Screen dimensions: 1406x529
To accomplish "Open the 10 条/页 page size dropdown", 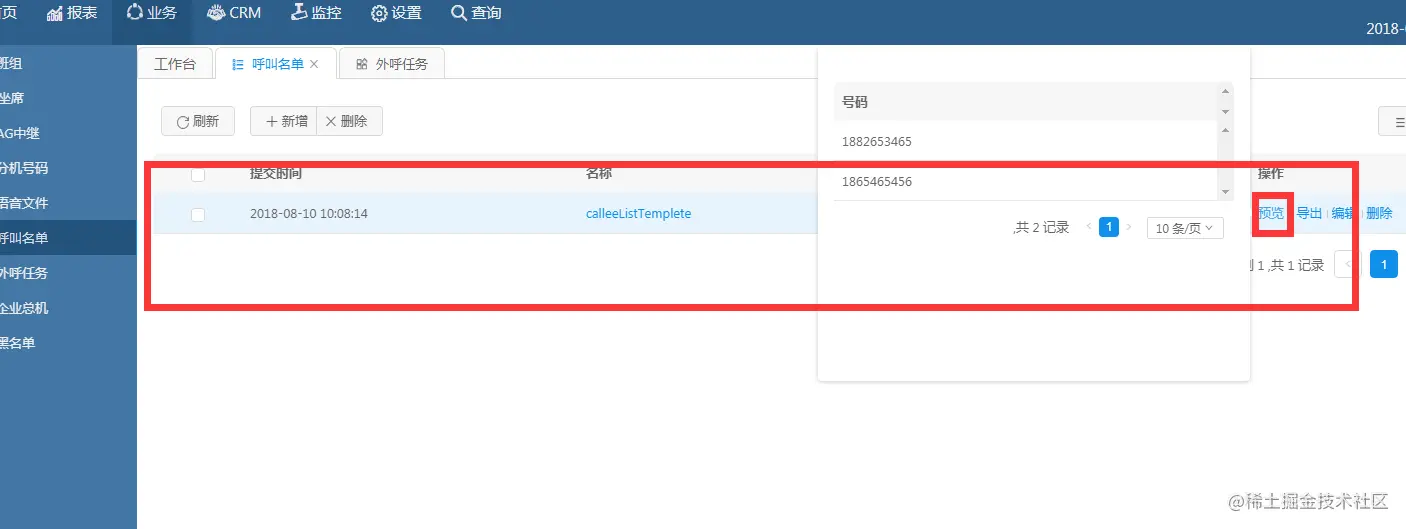I will [1185, 228].
